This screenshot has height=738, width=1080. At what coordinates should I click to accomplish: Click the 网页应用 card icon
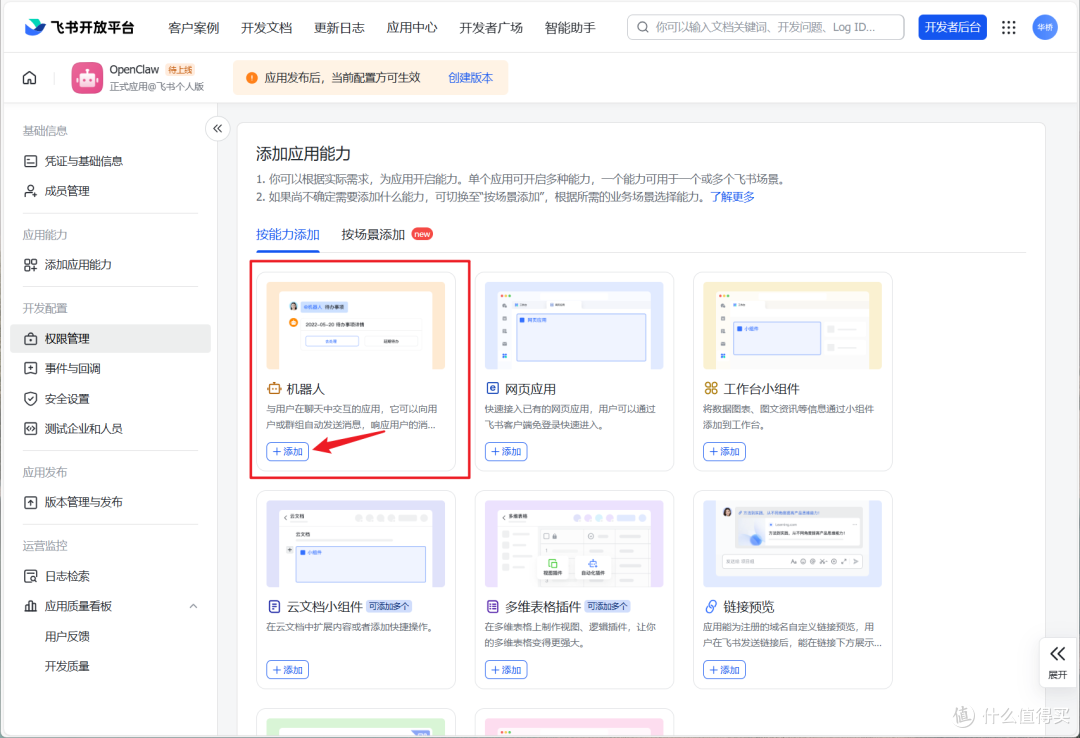point(492,389)
